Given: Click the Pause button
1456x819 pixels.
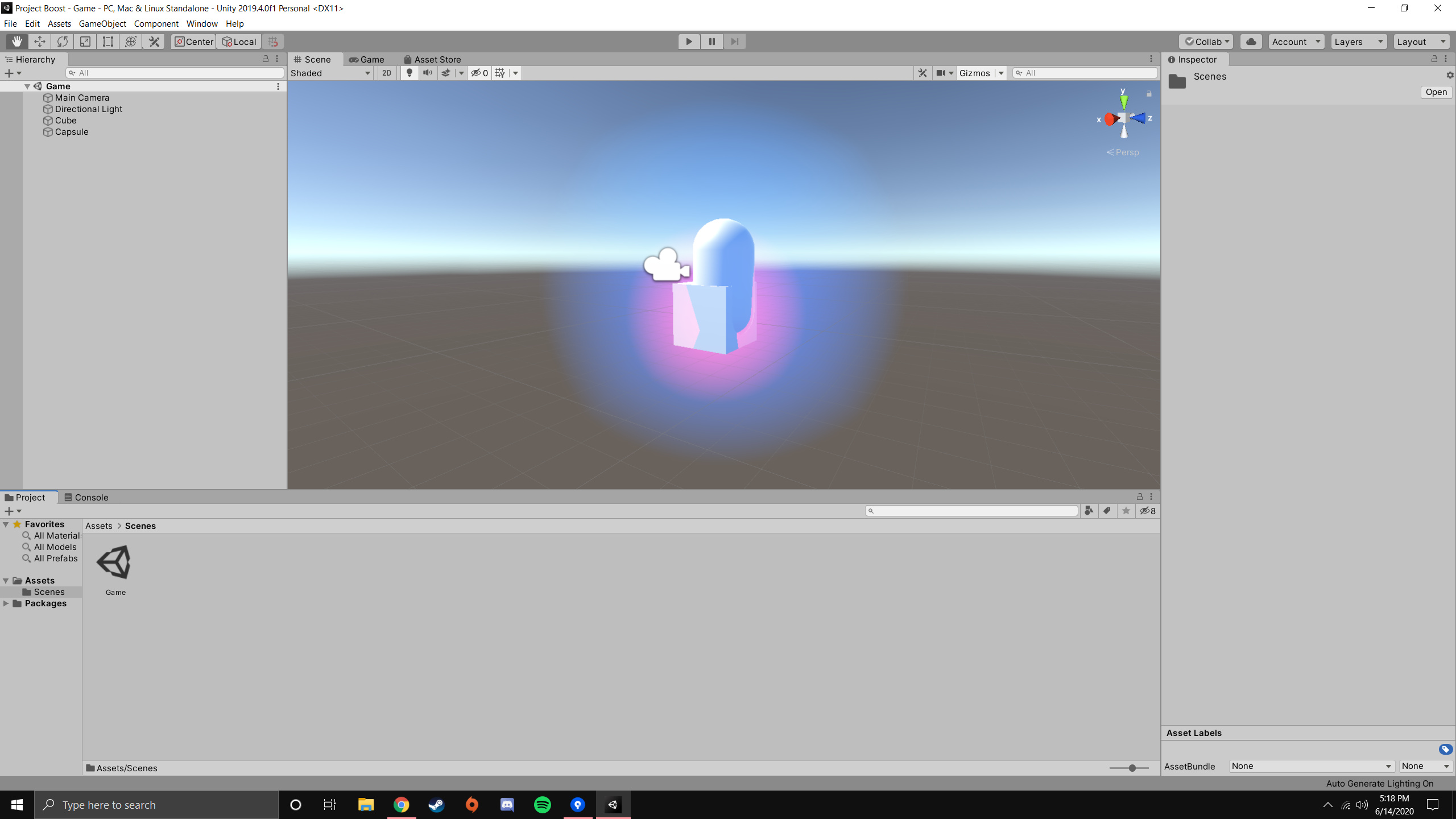Looking at the screenshot, I should pyautogui.click(x=712, y=42).
